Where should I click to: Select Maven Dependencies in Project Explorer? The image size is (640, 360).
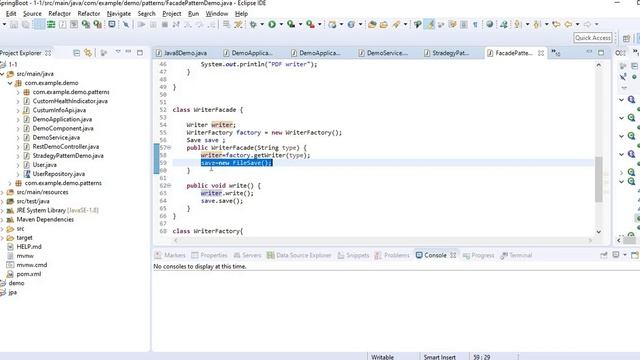[45, 220]
